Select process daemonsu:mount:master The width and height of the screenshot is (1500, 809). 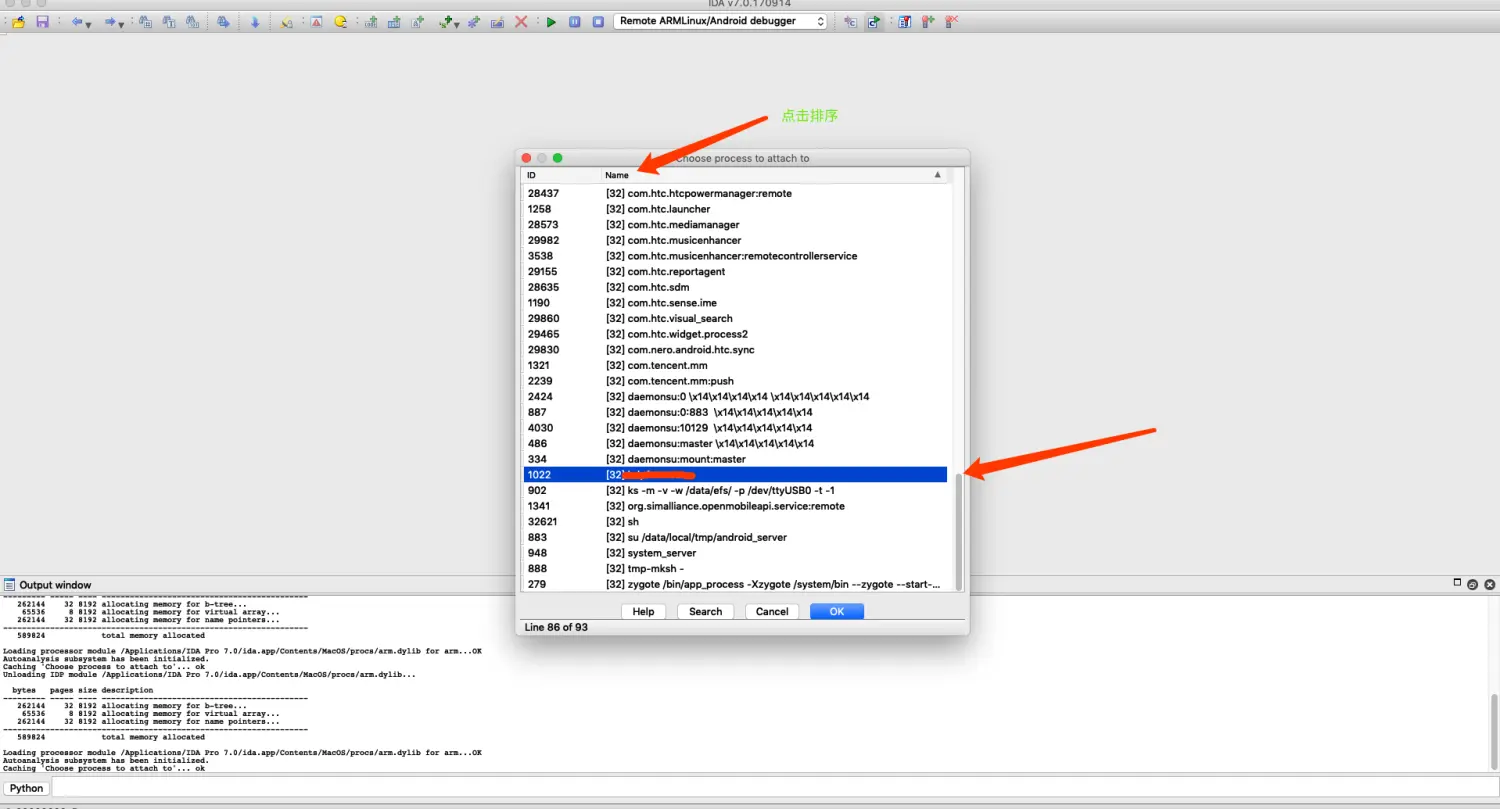(x=735, y=459)
